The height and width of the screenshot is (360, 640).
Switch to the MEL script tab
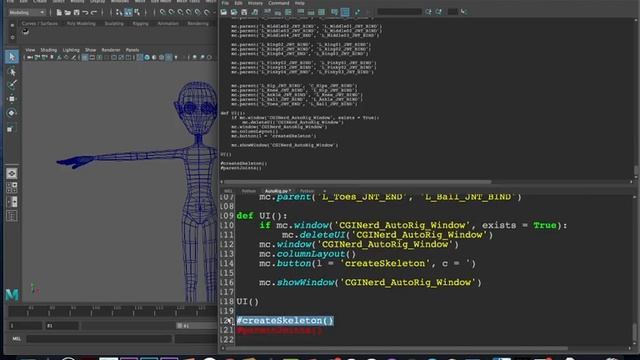[x=228, y=191]
